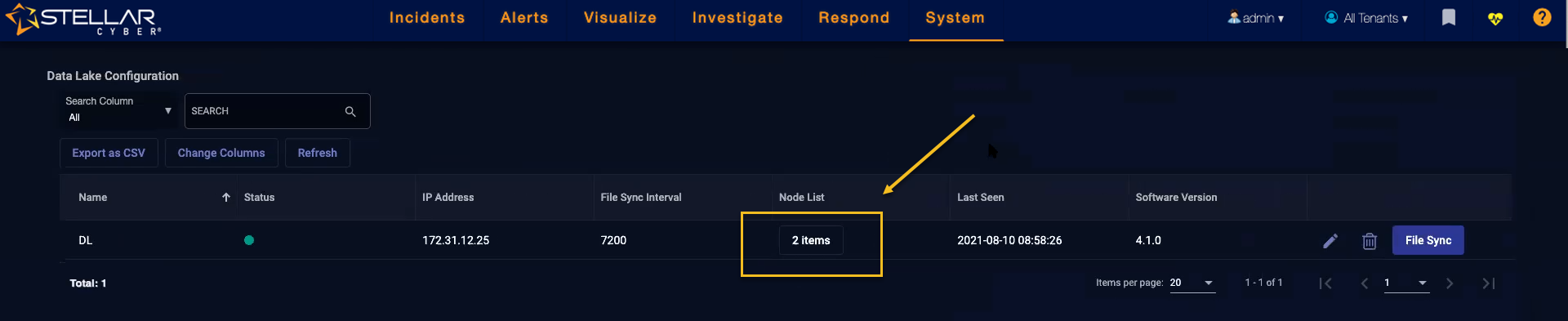Go to the previous page arrow

click(1365, 283)
